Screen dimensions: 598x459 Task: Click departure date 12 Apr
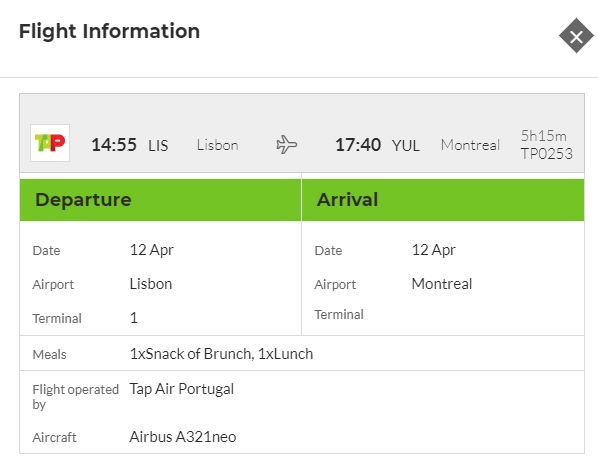coord(151,250)
